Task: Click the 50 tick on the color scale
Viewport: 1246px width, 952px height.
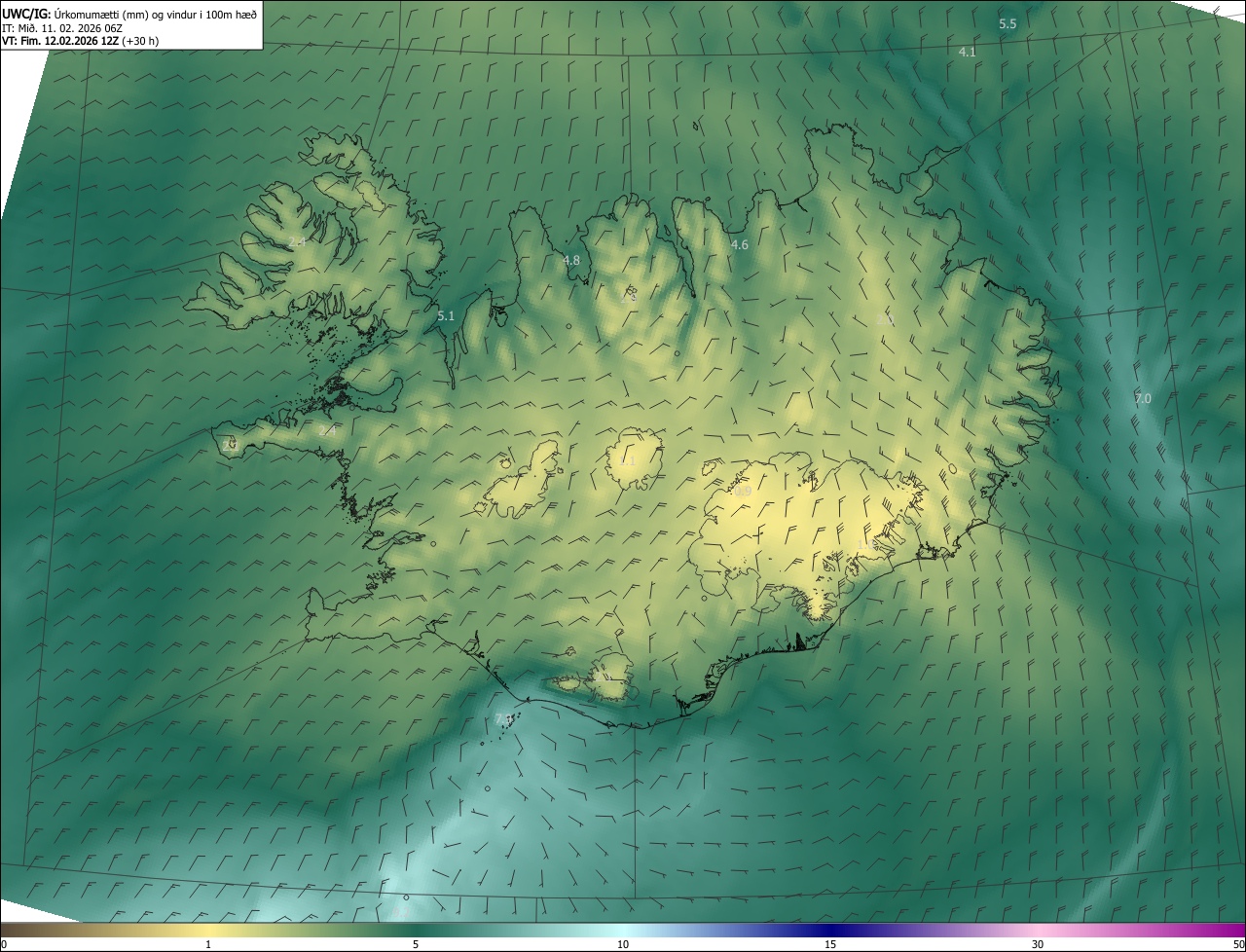Action: 1238,944
